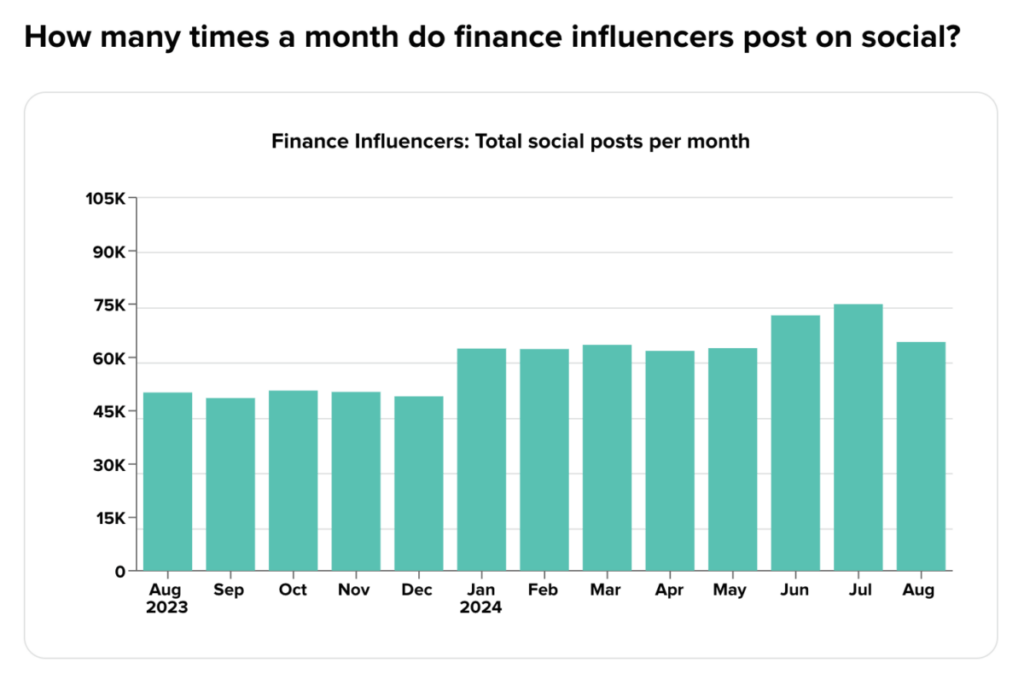Select the Nov bar
1024x680 pixels.
356,481
